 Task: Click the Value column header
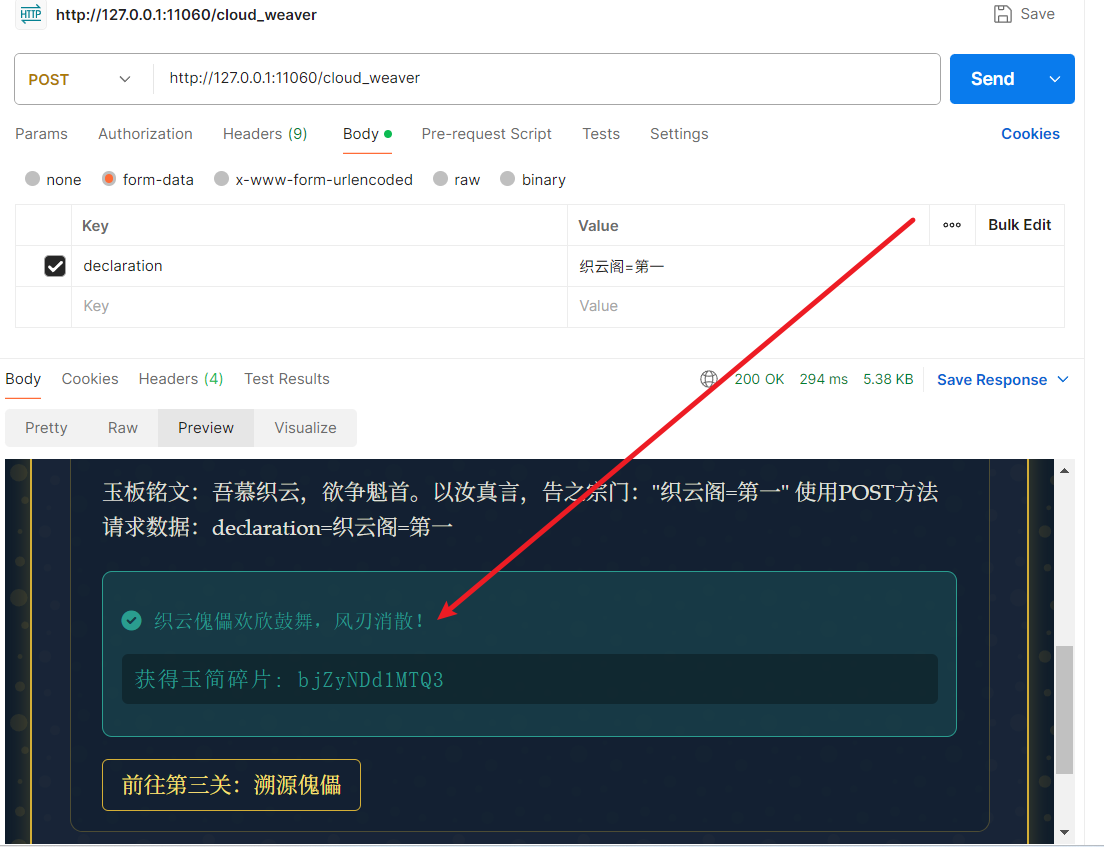(598, 225)
